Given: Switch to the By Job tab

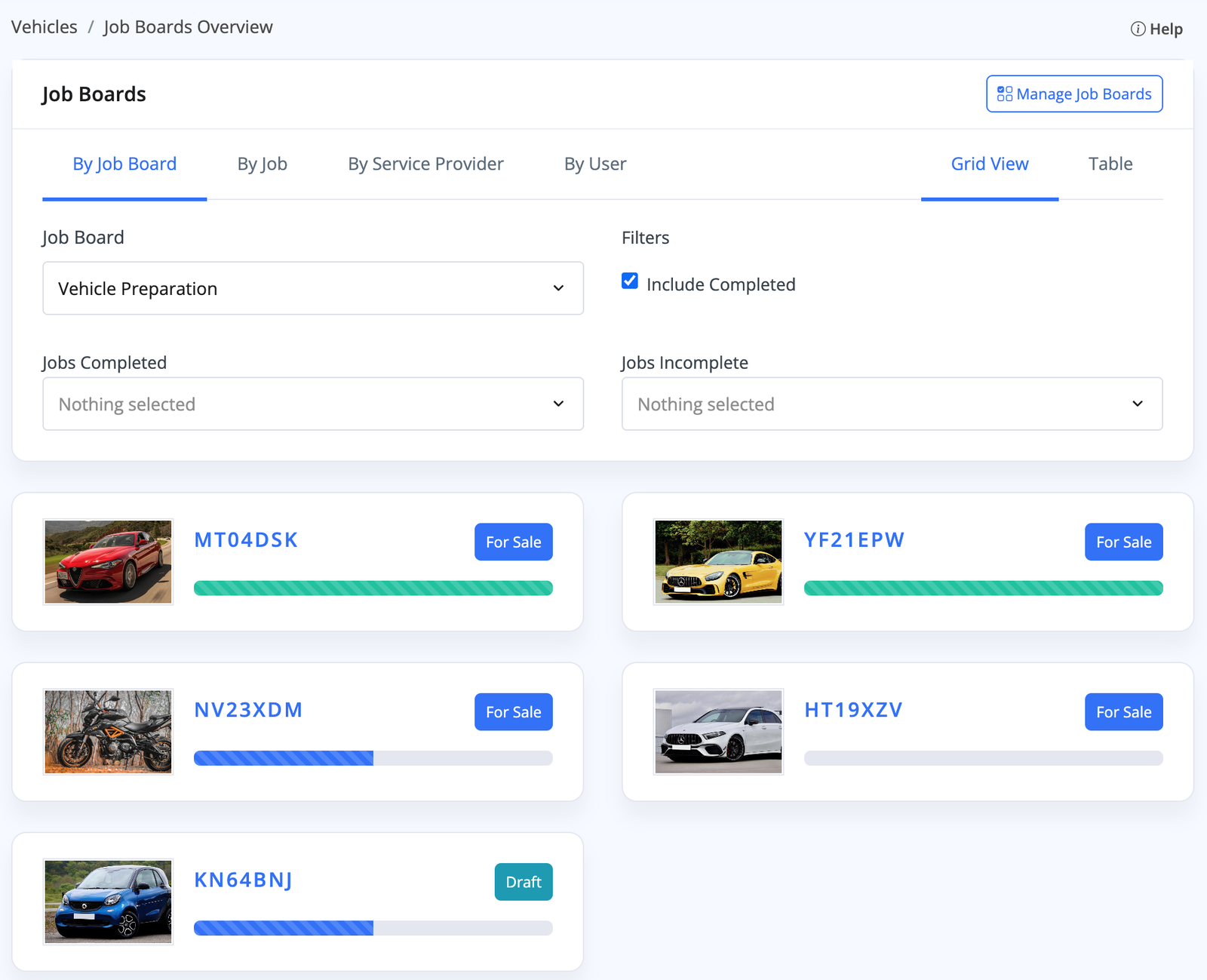Looking at the screenshot, I should (262, 164).
